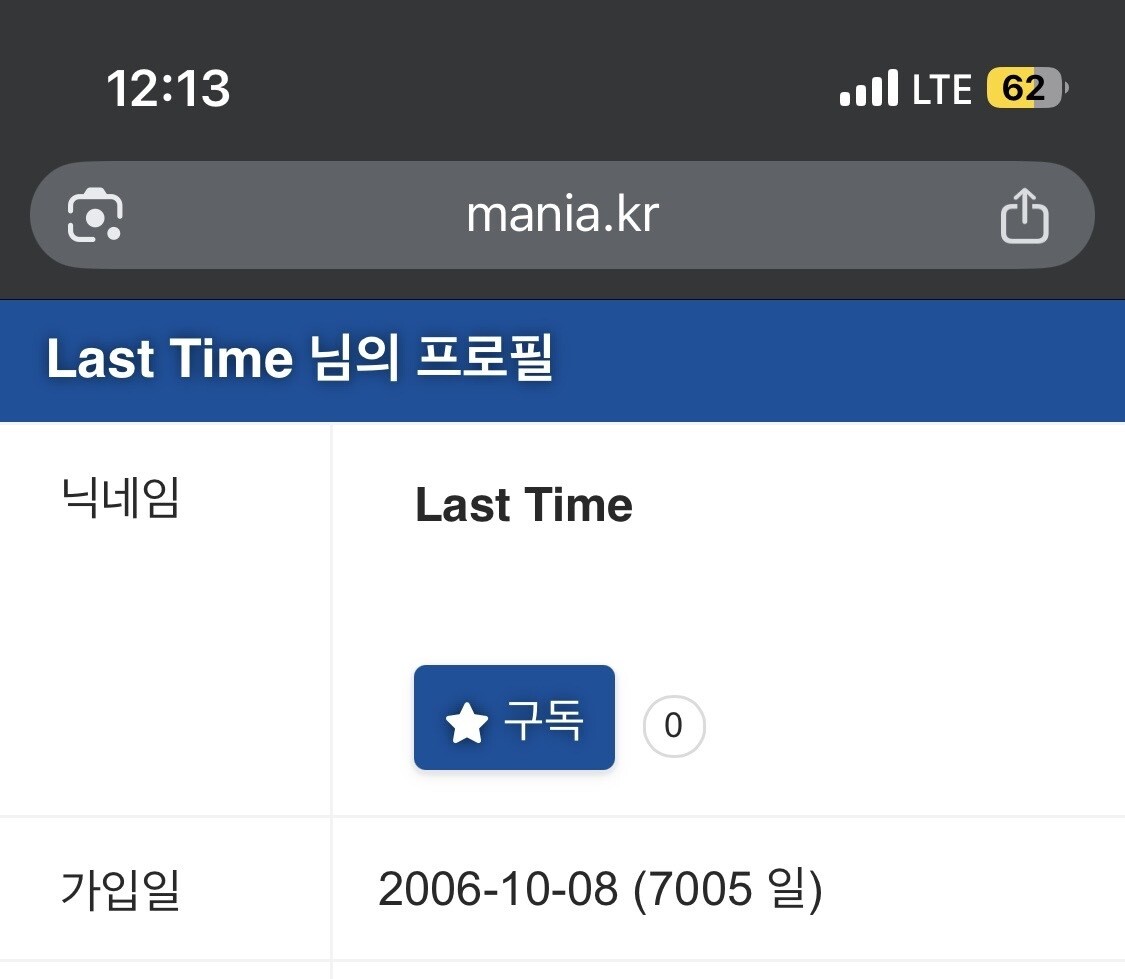This screenshot has width=1125, height=979.
Task: Select the 가입일 row label
Action: (120, 889)
